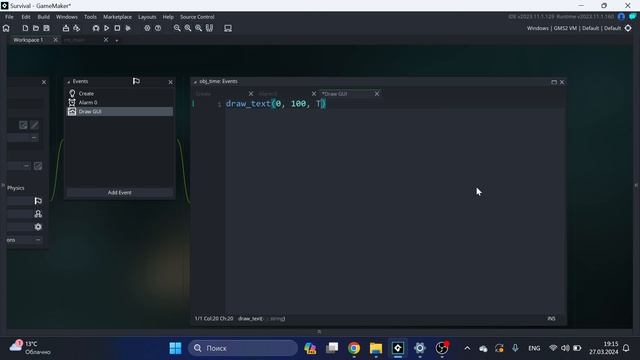Open help question mark toolbar icon
The image size is (640, 360).
click(x=158, y=28)
